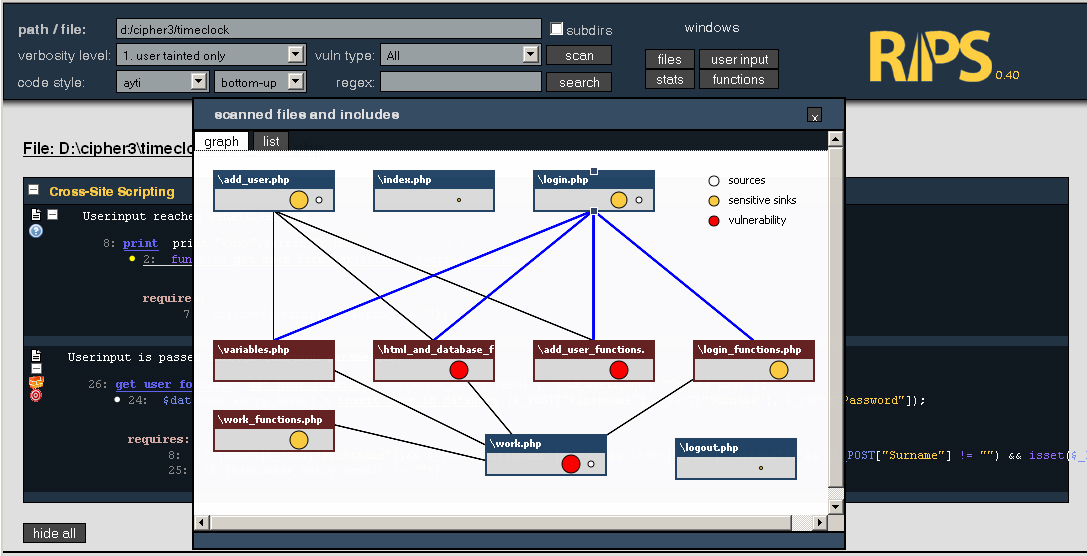Click the document icon beside first Userinput entry
The width and height of the screenshot is (1087, 556).
coord(36,214)
